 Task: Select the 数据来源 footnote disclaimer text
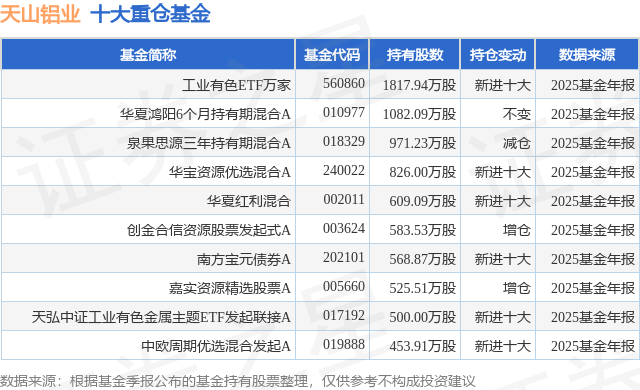[238, 381]
